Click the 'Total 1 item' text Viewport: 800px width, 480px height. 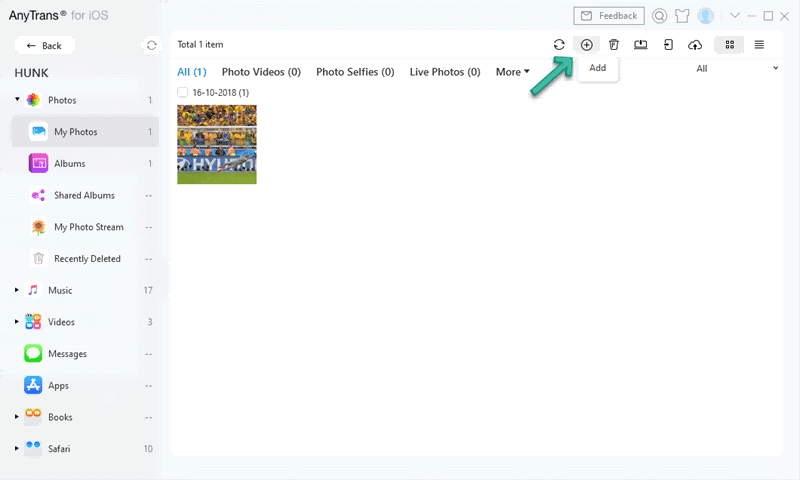click(x=200, y=44)
